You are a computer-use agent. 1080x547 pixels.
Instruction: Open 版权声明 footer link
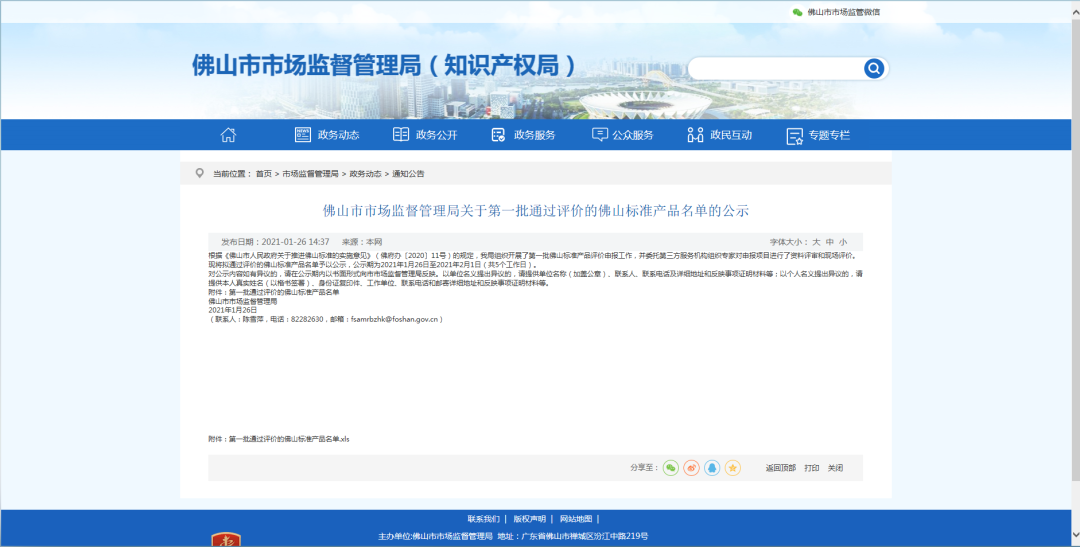[530, 519]
